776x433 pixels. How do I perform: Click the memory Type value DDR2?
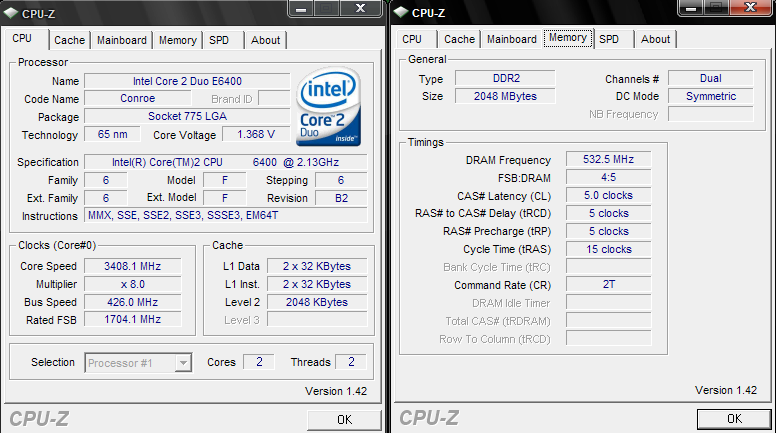tap(506, 78)
